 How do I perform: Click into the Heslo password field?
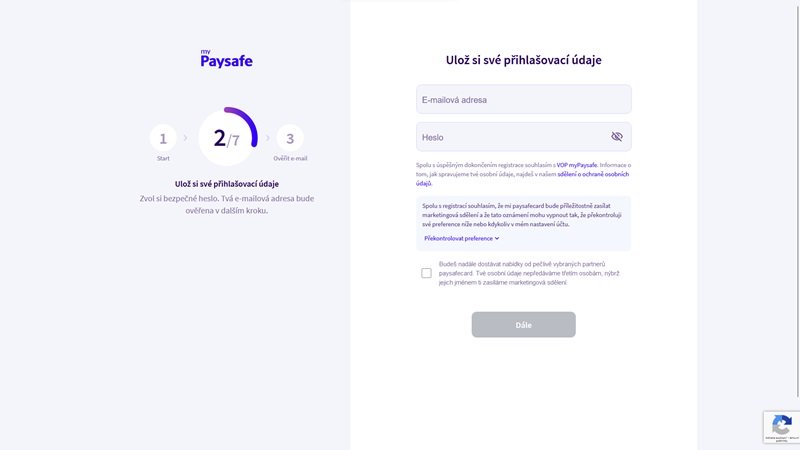(510, 136)
